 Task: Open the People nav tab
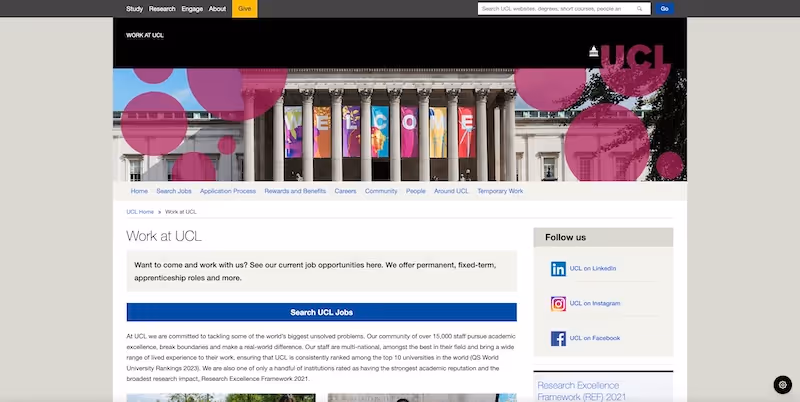[416, 191]
